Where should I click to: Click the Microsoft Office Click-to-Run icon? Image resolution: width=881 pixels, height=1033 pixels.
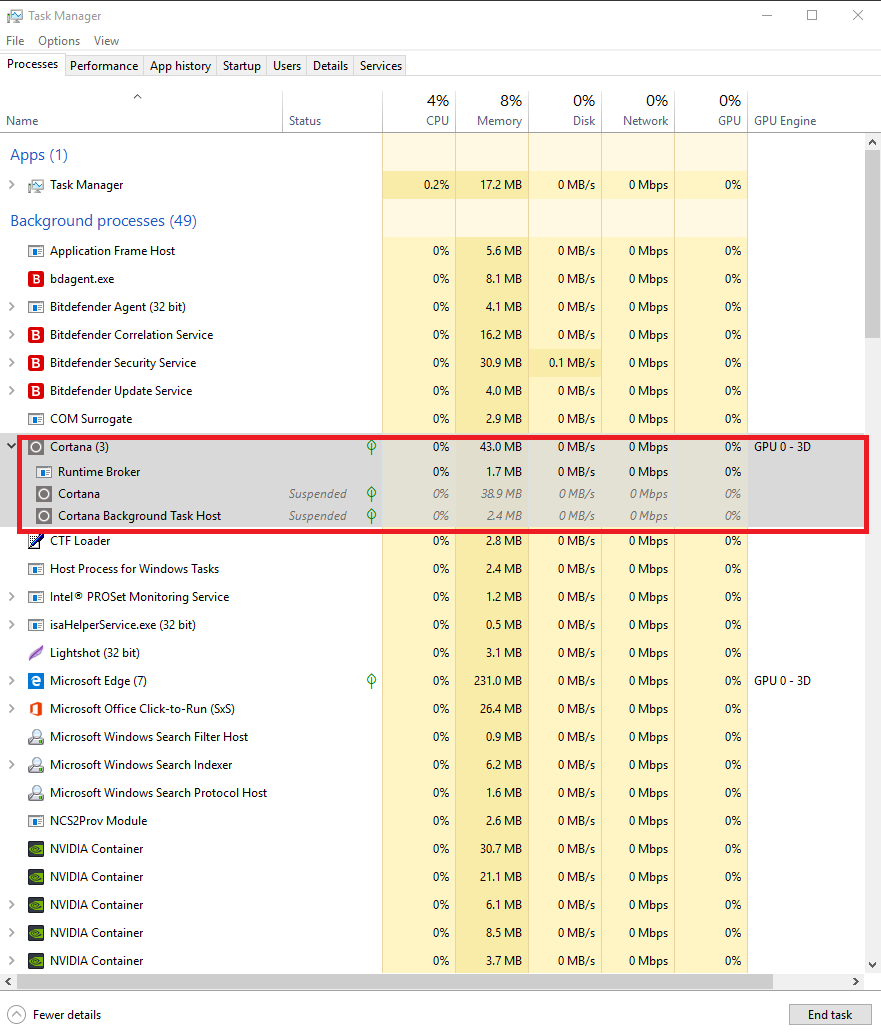pos(36,709)
